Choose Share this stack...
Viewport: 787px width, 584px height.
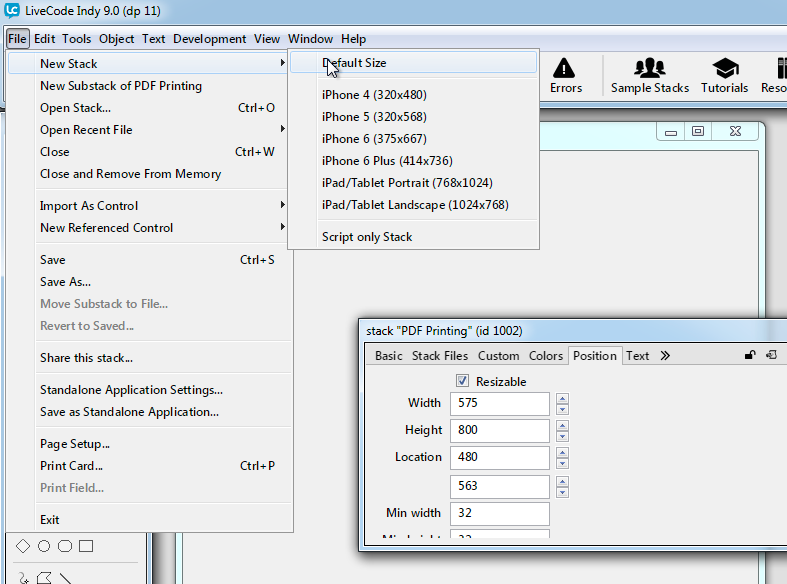pyautogui.click(x=149, y=358)
